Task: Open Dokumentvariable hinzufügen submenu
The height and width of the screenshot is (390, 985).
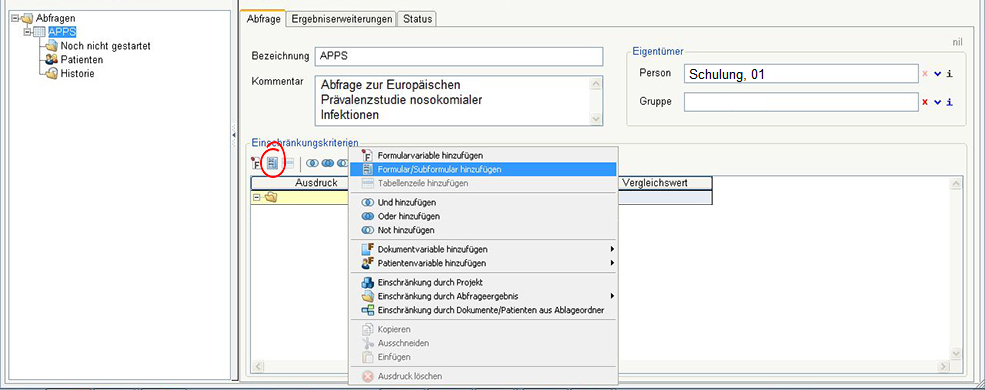Action: click(x=484, y=249)
